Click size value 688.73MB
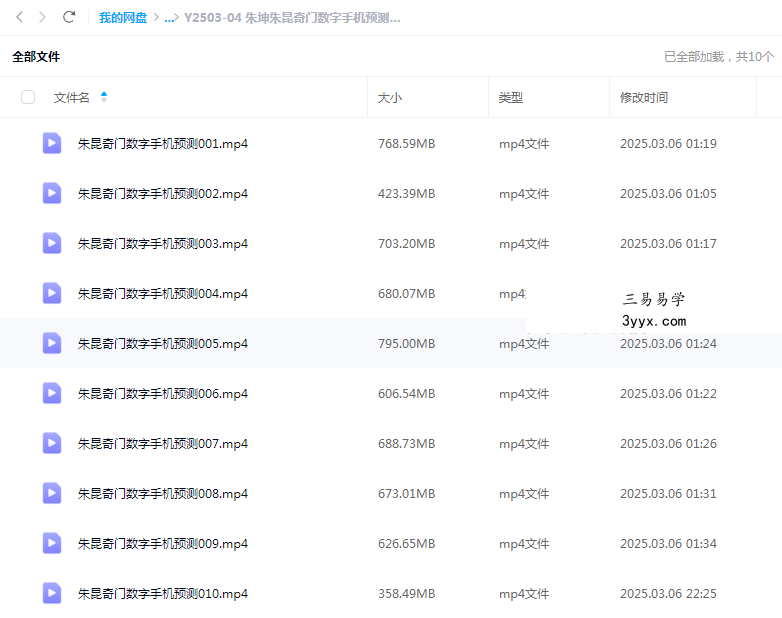The image size is (782, 618). [406, 443]
